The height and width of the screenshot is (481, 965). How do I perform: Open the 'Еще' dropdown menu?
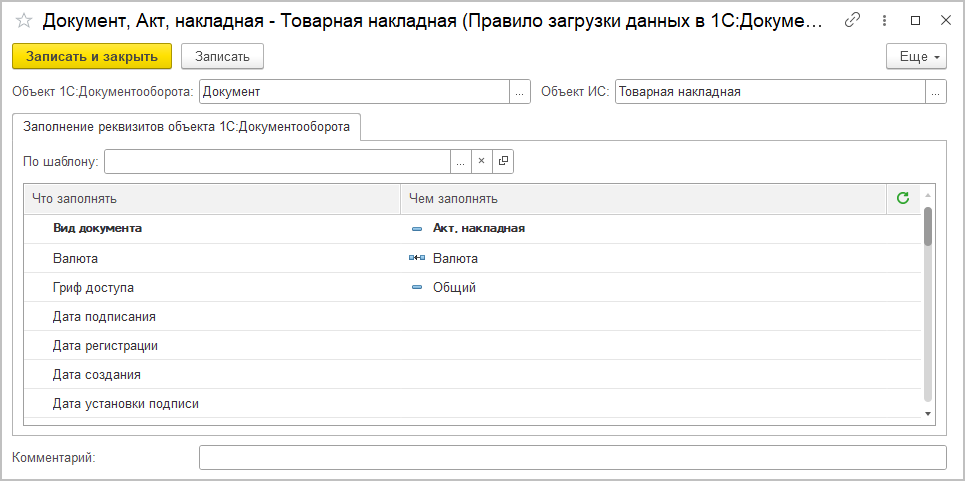pyautogui.click(x=916, y=57)
